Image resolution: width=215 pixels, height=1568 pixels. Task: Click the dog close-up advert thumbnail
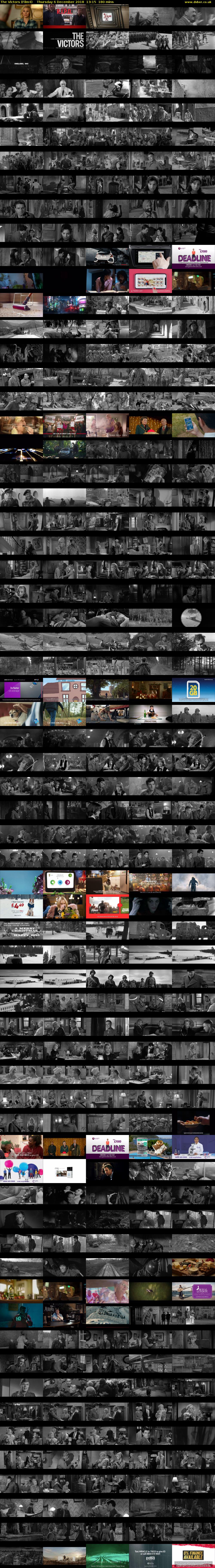pyautogui.click(x=21, y=713)
